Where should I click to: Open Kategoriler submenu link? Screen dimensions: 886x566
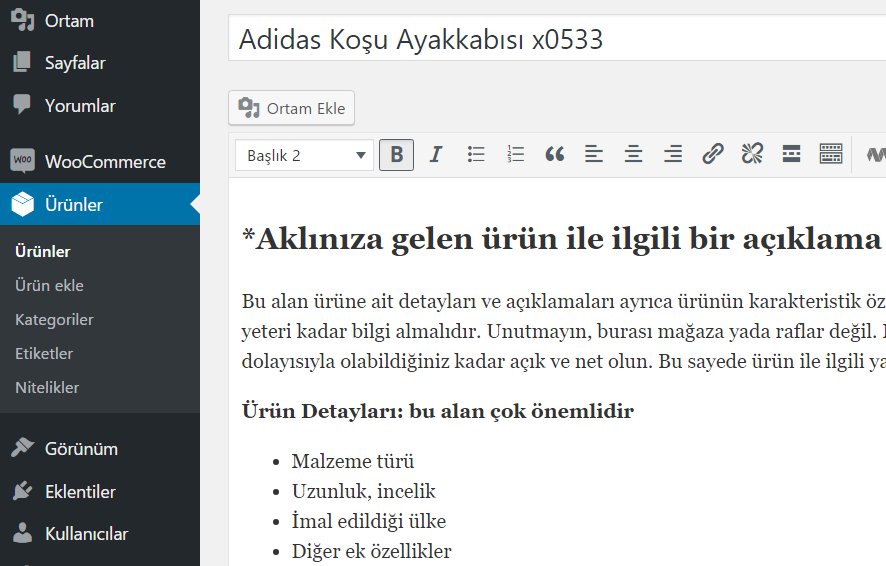point(54,320)
